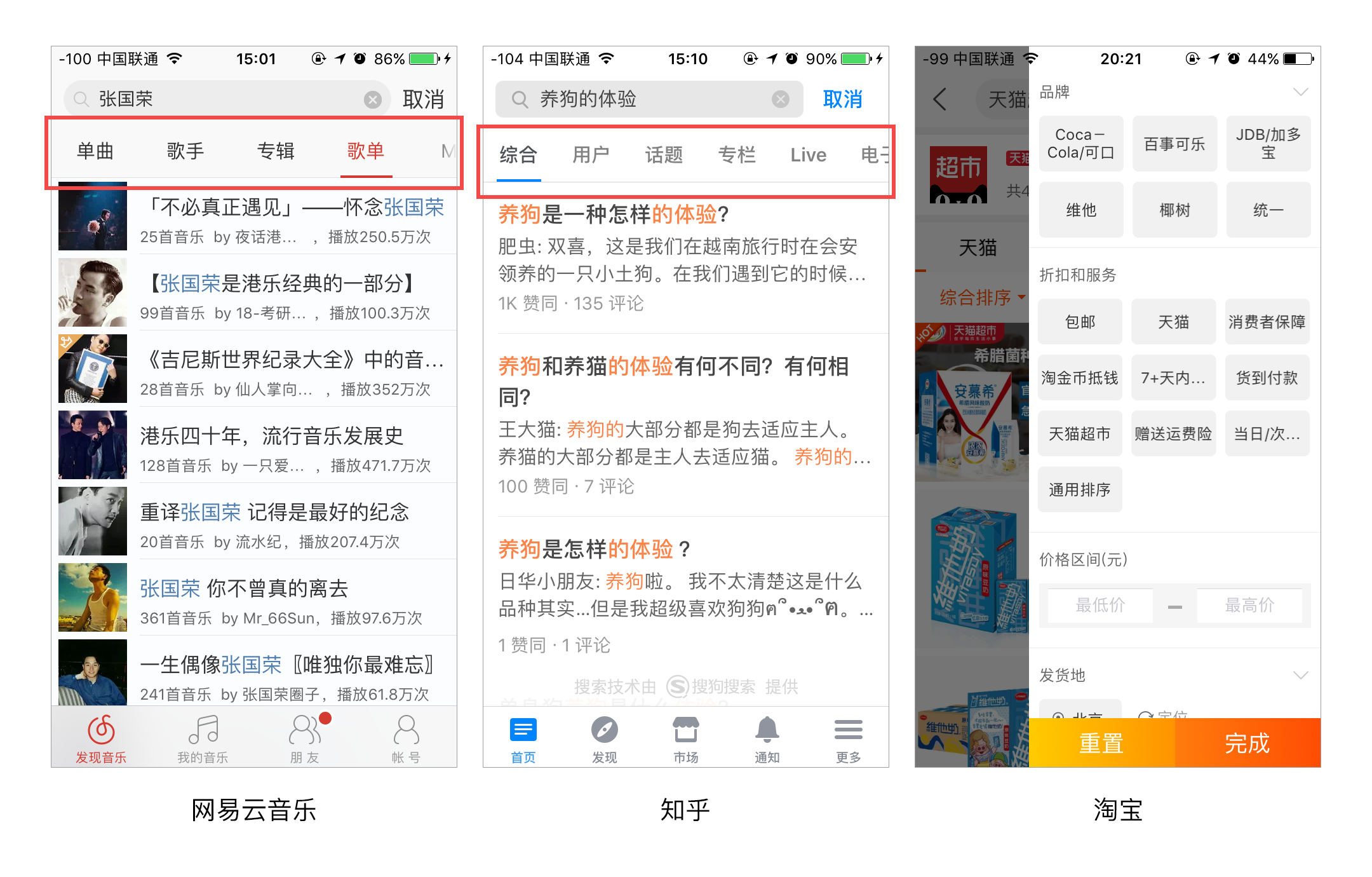Expand the 发货地 section chevron
The width and height of the screenshot is (1372, 877).
click(1301, 675)
